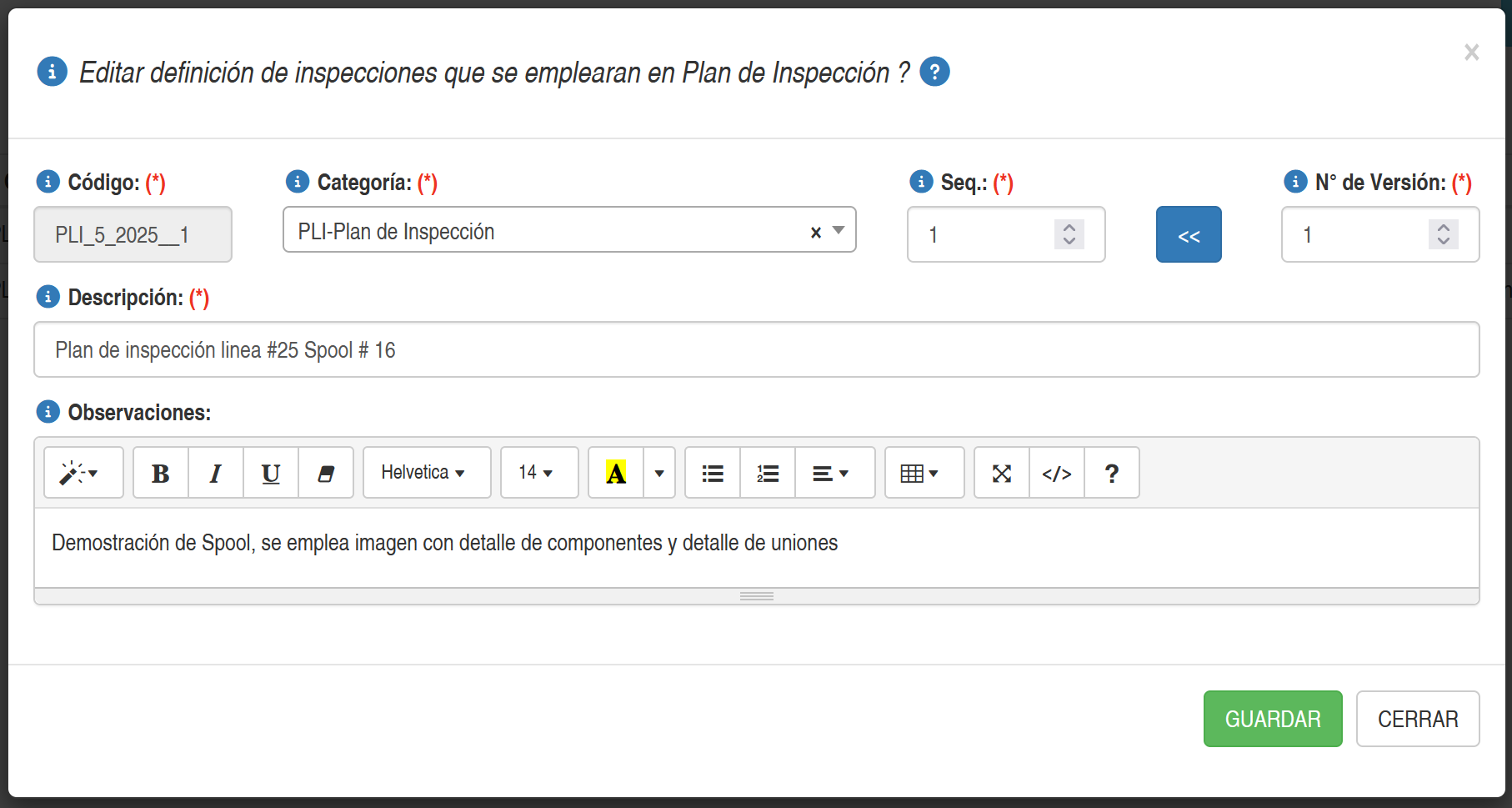Click the CERRAR button
Image resolution: width=1512 pixels, height=808 pixels.
1418,719
